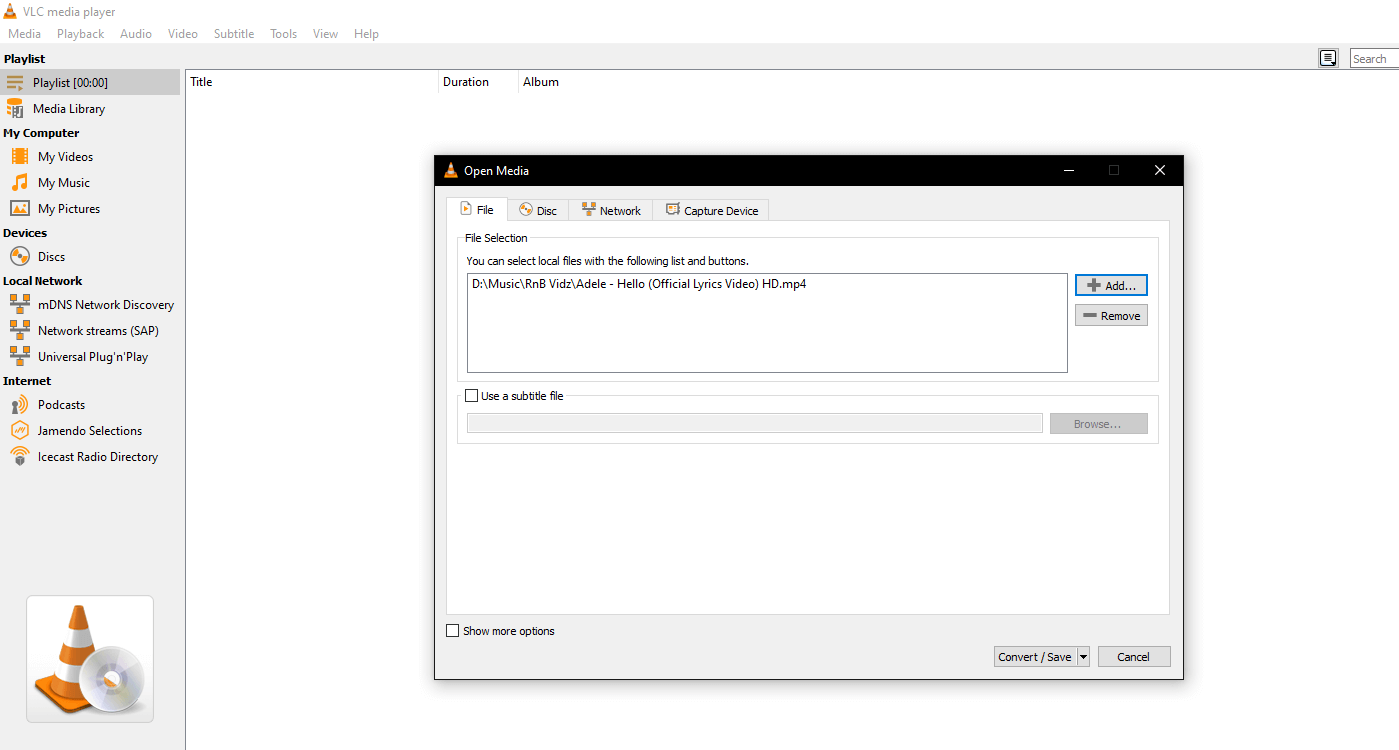1399x750 pixels.
Task: Click the Remove button
Action: [x=1111, y=315]
